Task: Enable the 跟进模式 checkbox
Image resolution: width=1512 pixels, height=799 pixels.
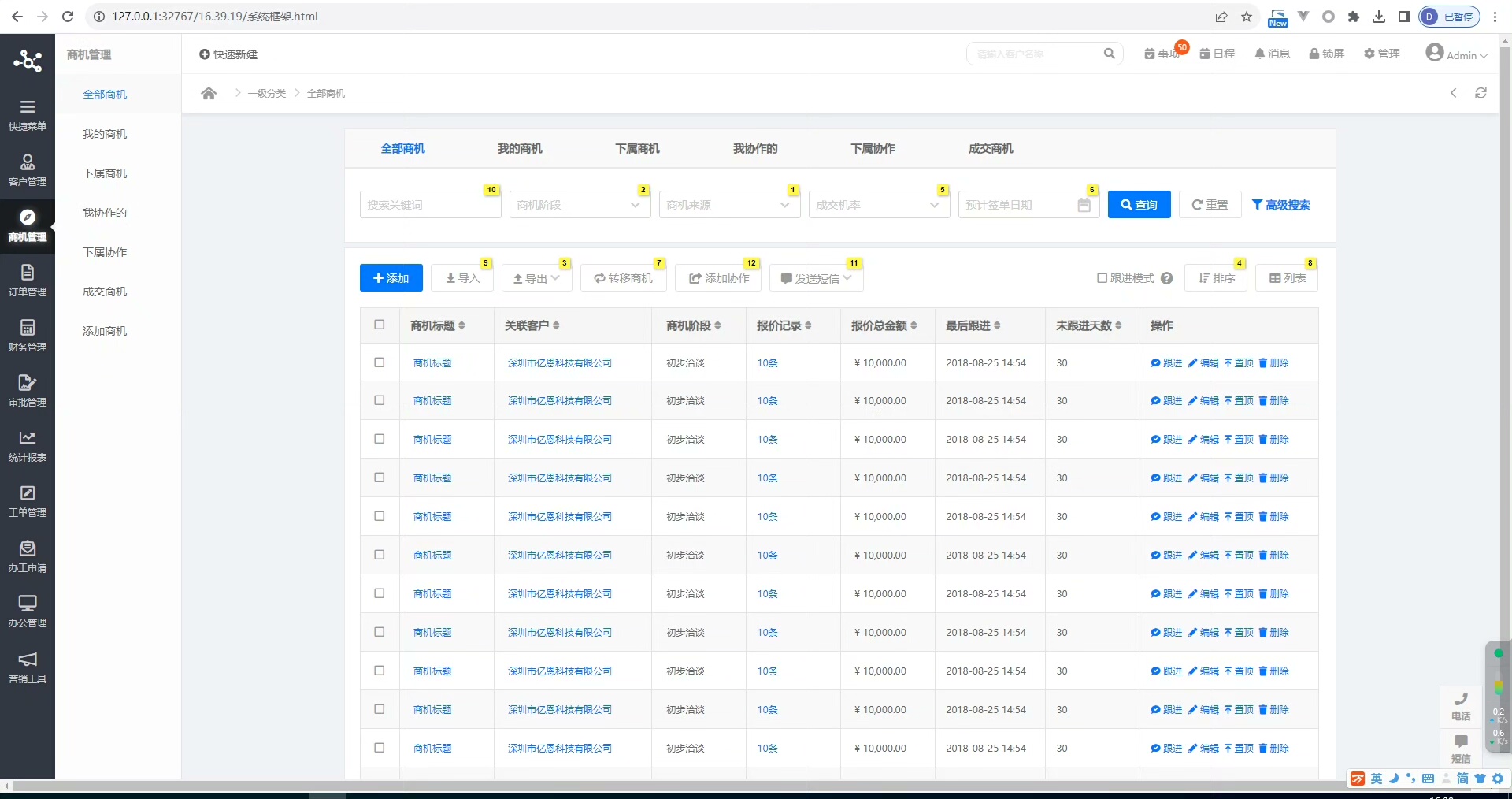Action: point(1102,278)
